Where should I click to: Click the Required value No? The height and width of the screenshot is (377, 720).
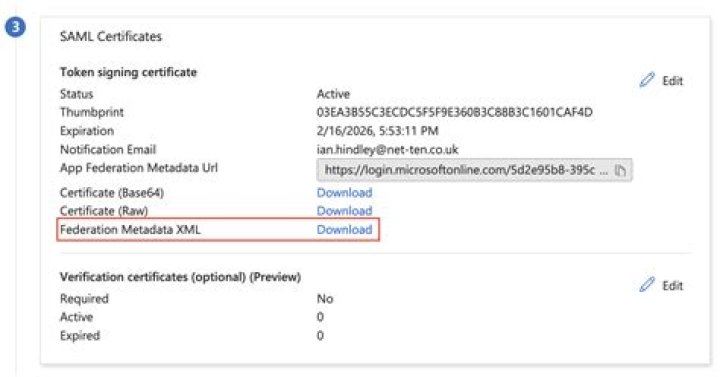tap(325, 299)
